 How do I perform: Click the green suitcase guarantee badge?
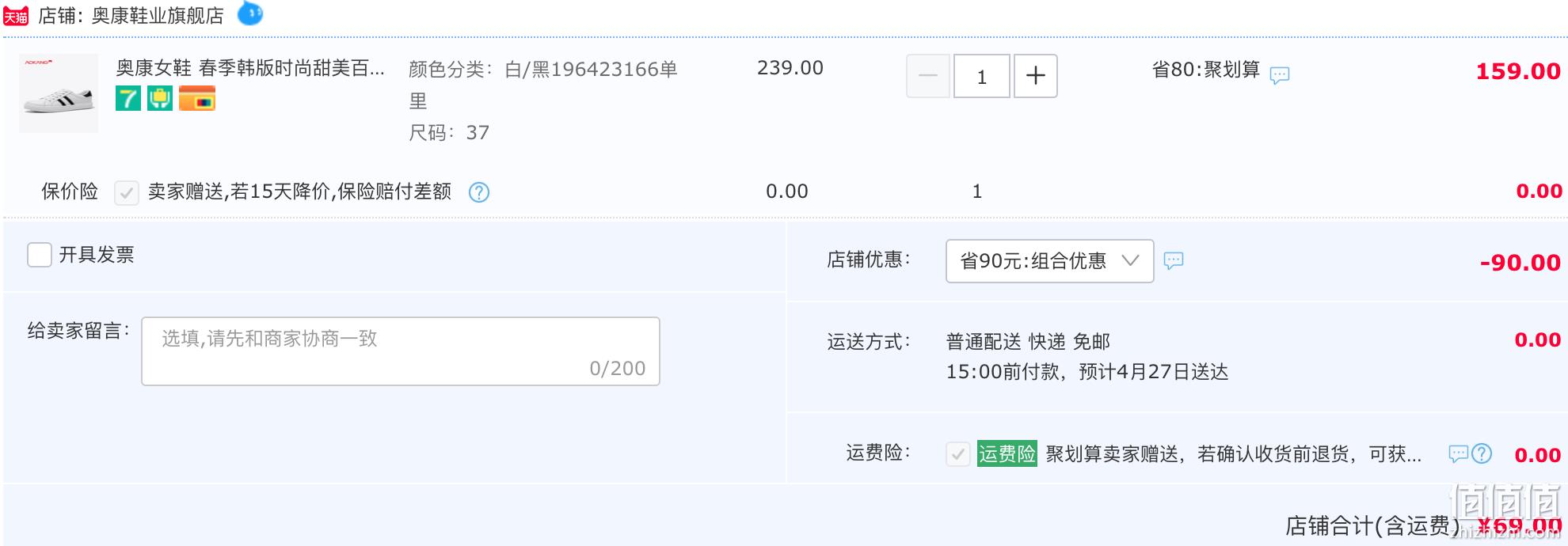click(160, 99)
